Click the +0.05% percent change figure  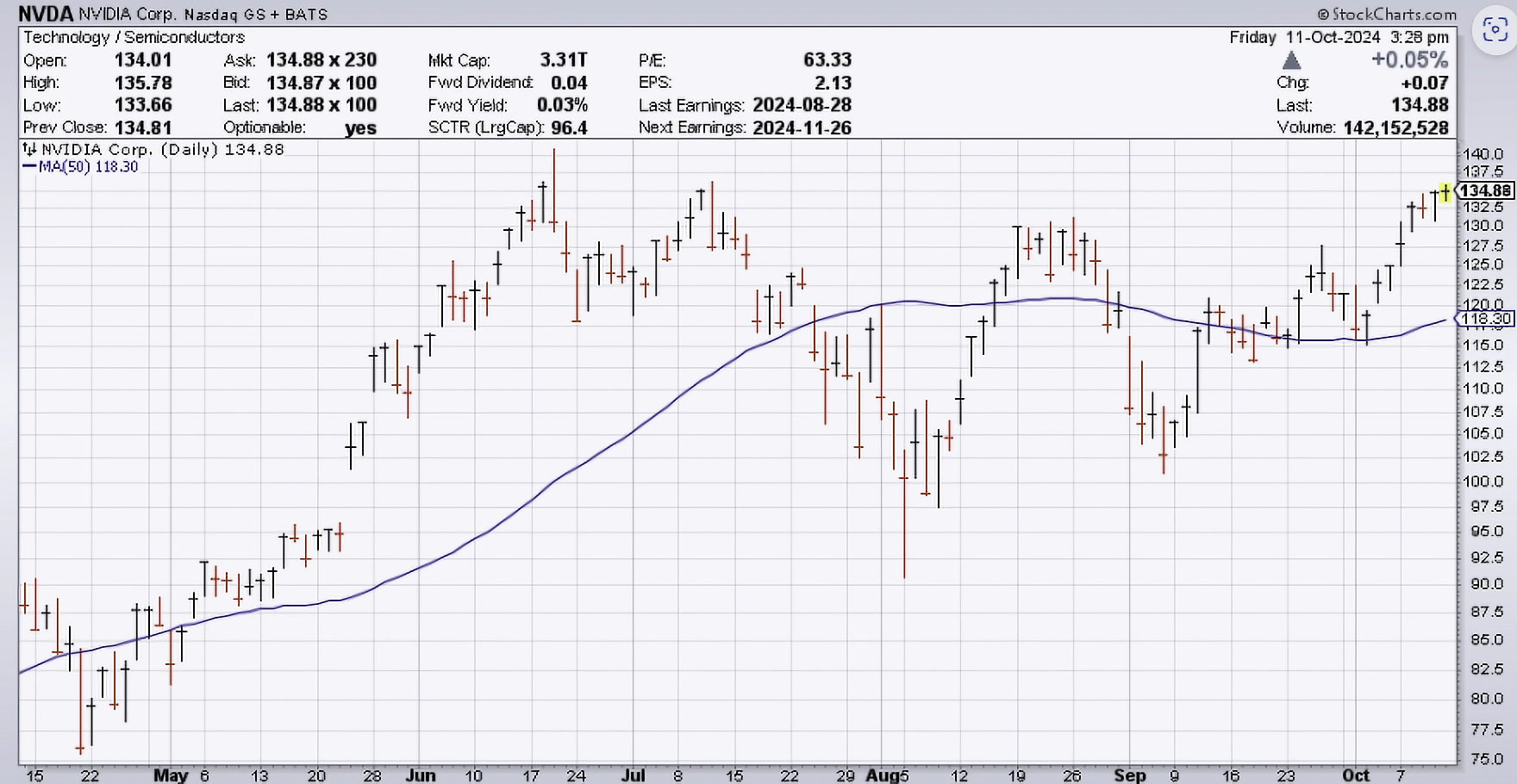click(x=1409, y=60)
